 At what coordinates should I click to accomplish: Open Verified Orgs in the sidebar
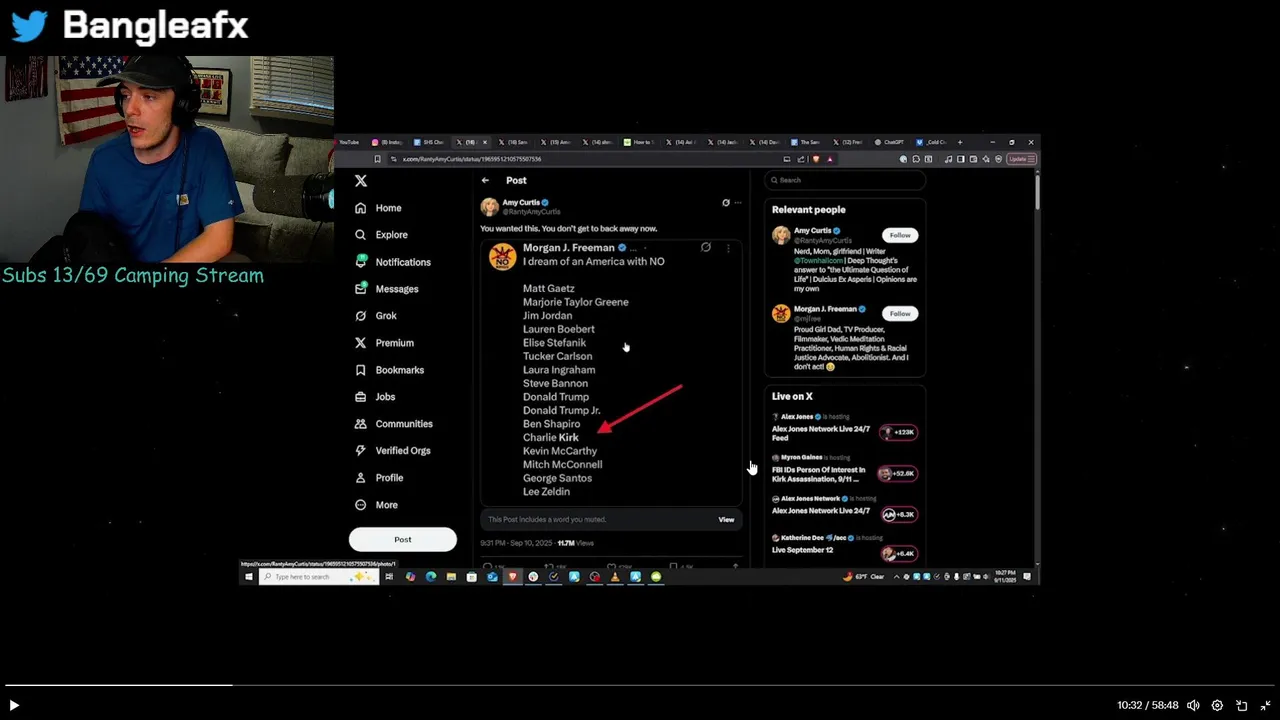tap(392, 451)
